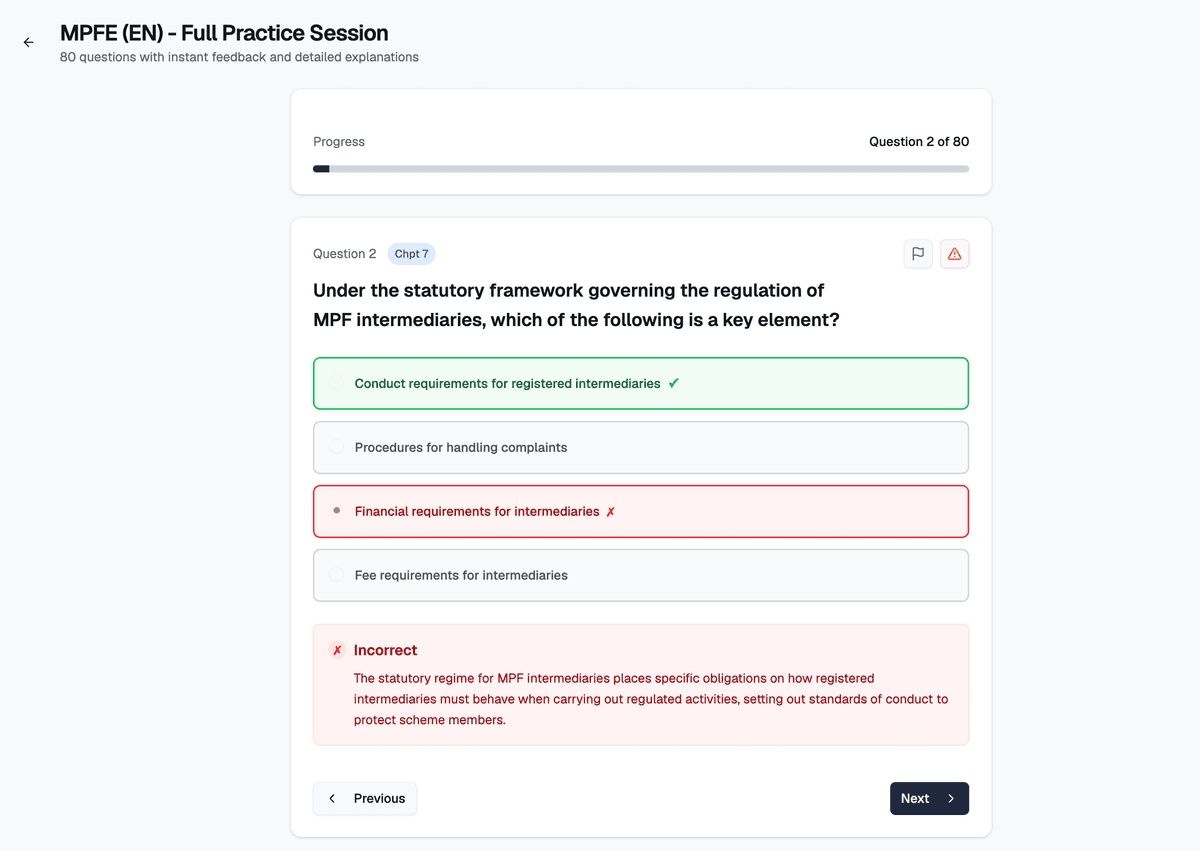This screenshot has height=851, width=1200.
Task: Click the subtitle about 80 questions
Action: tap(239, 57)
